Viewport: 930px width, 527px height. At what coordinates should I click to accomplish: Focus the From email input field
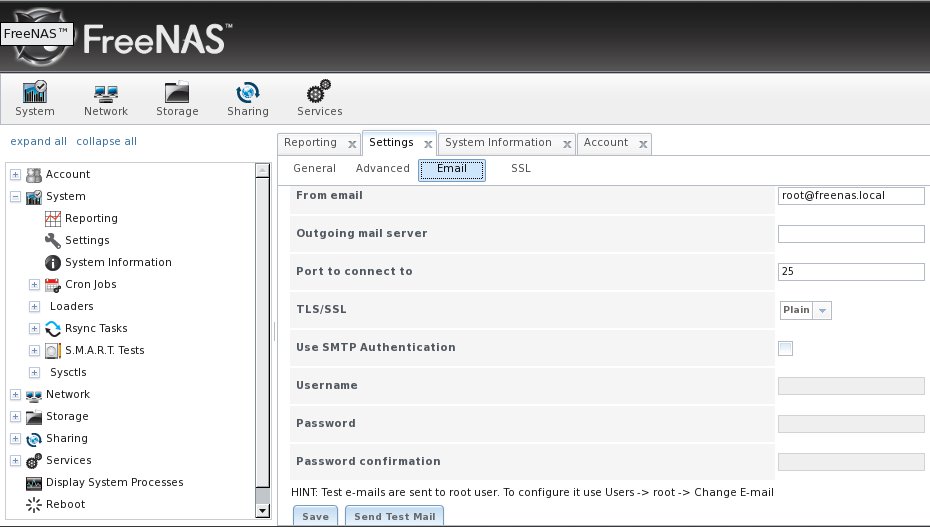pyautogui.click(x=851, y=196)
